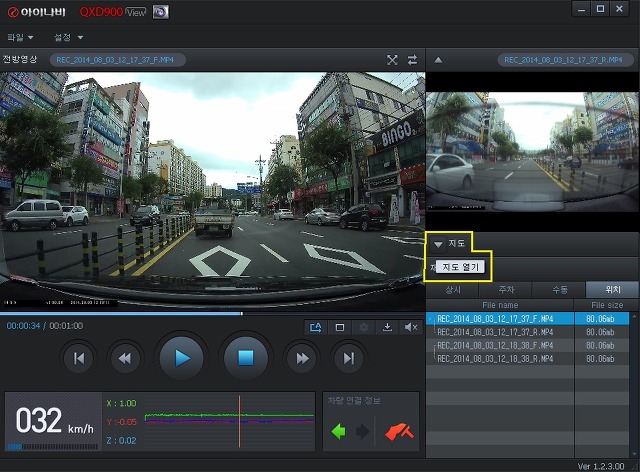Skip to next file
This screenshot has width=640, height=472.
(x=349, y=358)
